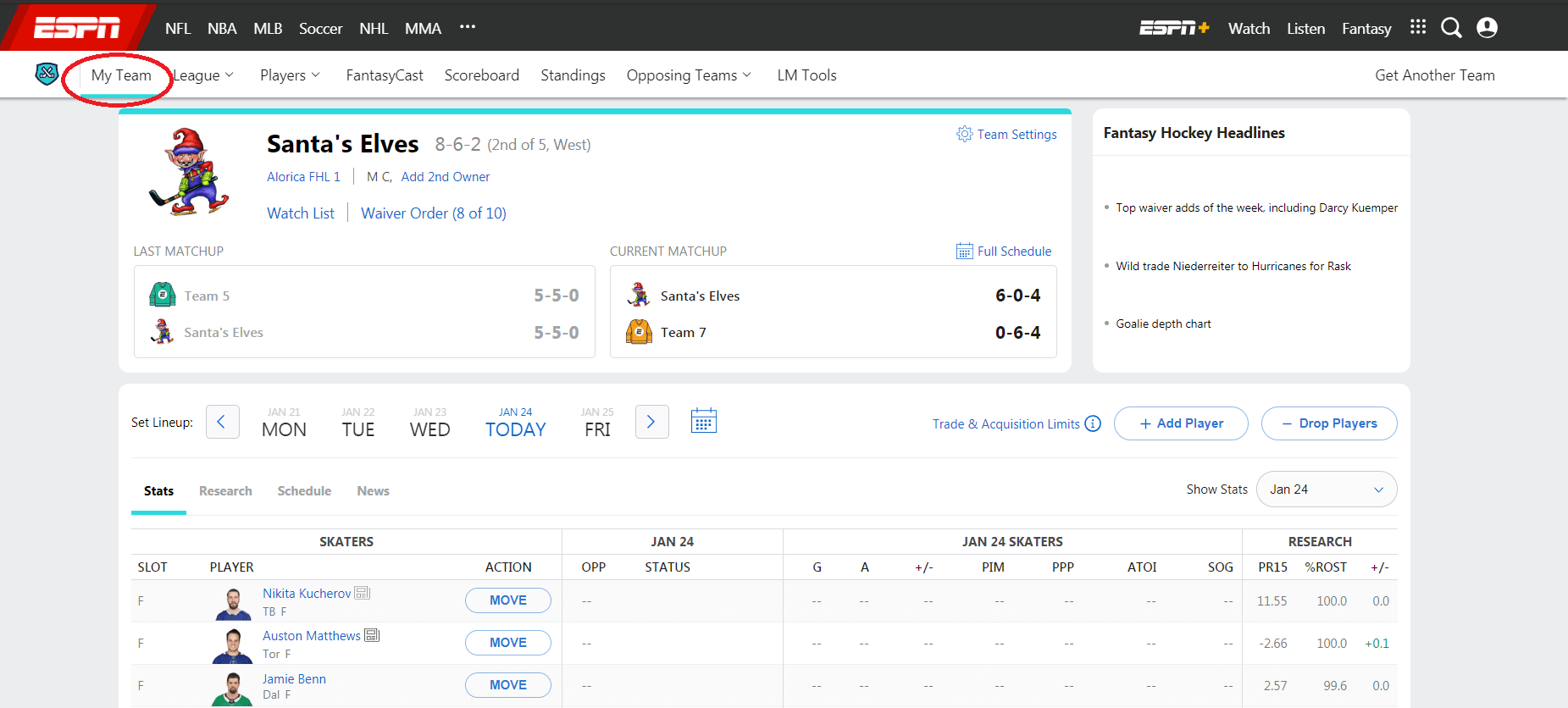1568x708 pixels.
Task: Select NFL in the top navigation
Action: point(178,28)
